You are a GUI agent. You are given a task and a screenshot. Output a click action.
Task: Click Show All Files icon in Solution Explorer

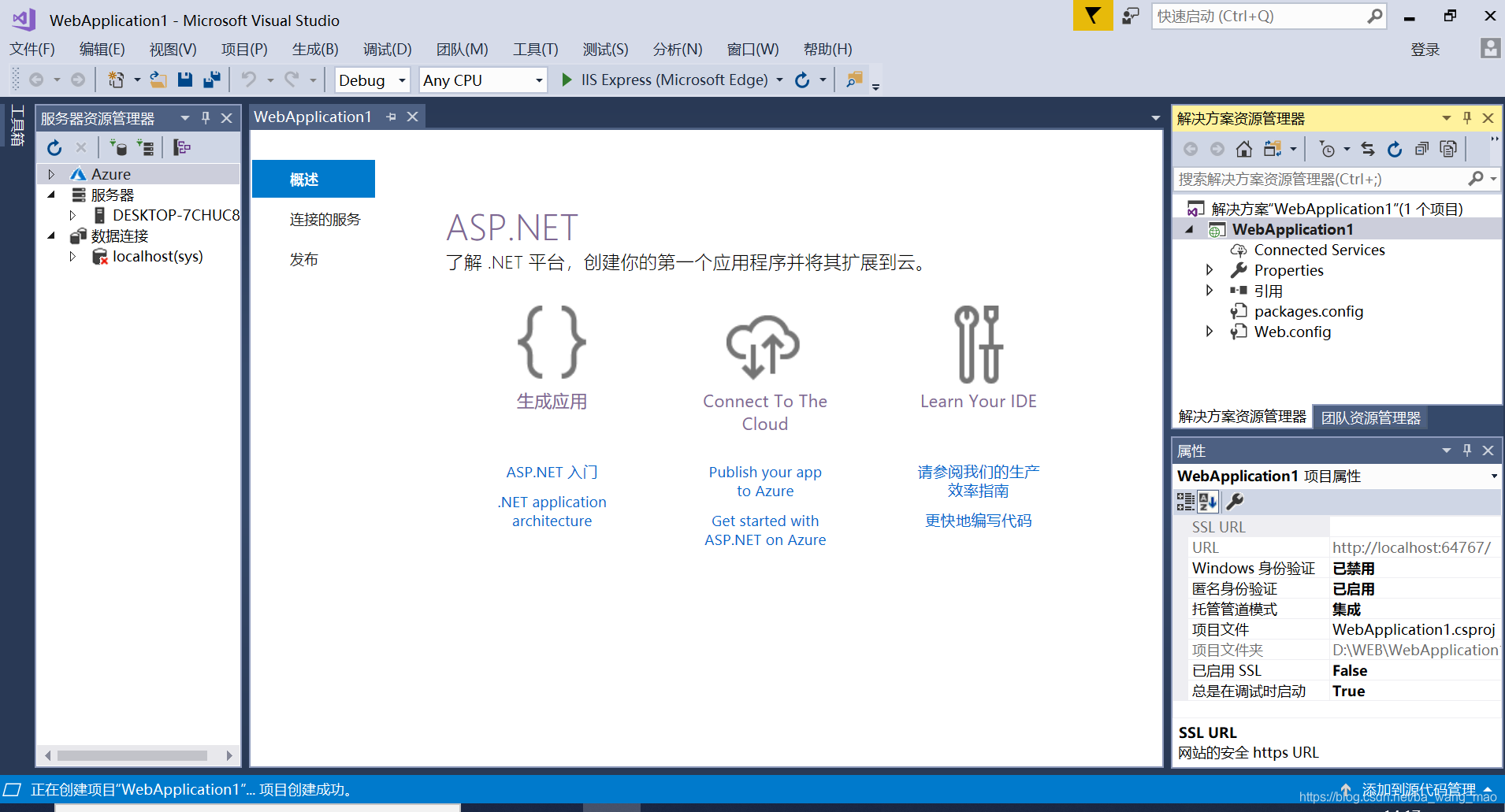(x=1448, y=149)
